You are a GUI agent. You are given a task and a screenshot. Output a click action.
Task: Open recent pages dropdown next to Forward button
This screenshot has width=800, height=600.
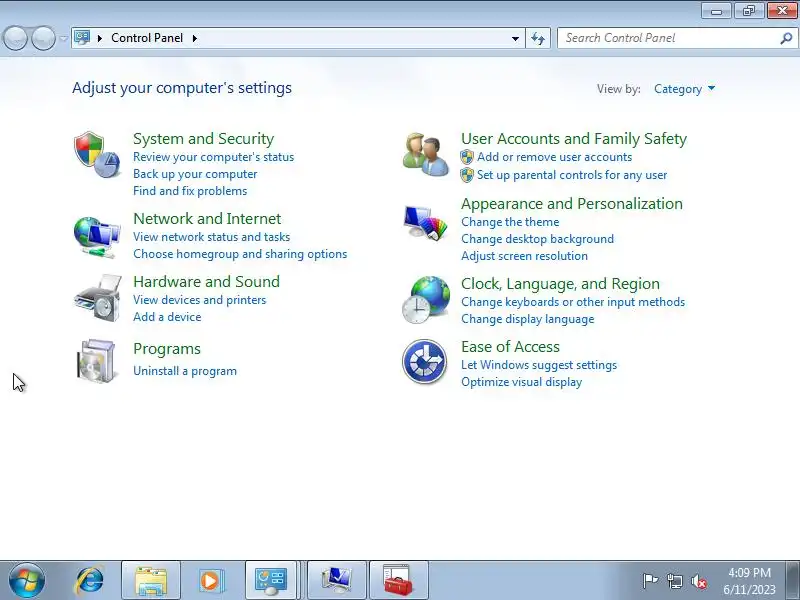[63, 38]
